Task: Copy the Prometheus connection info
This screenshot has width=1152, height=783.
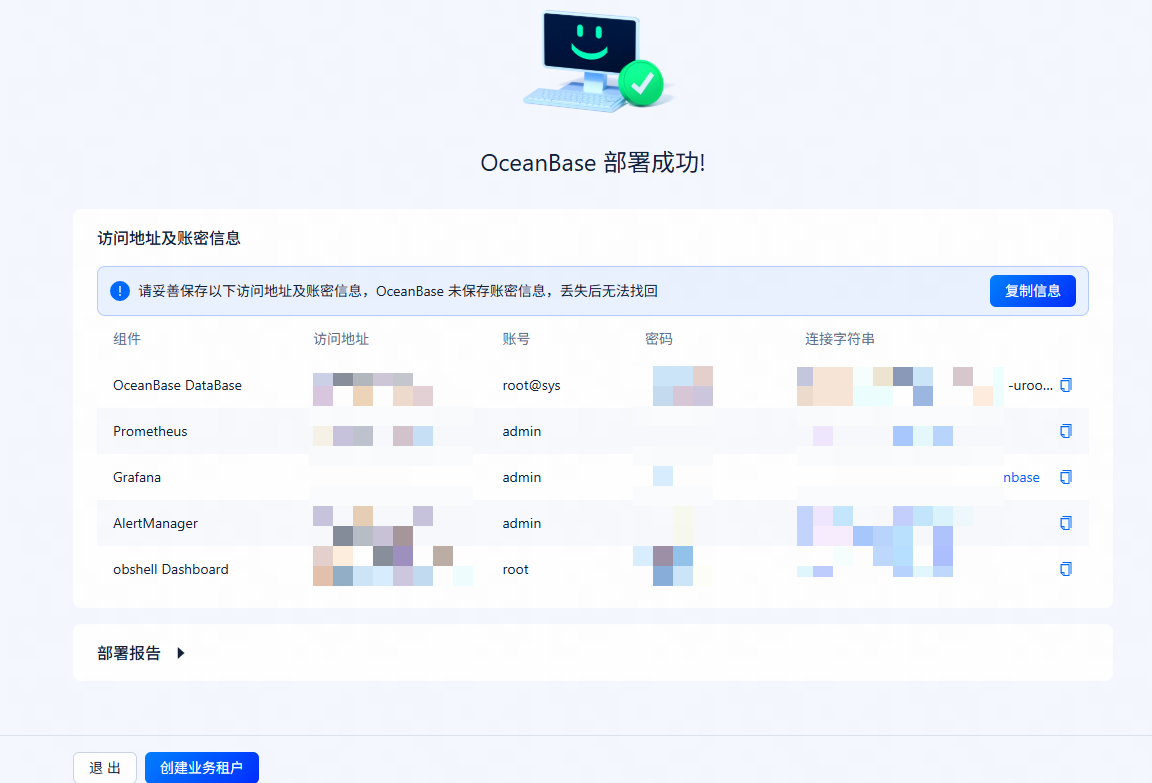Action: pos(1066,431)
